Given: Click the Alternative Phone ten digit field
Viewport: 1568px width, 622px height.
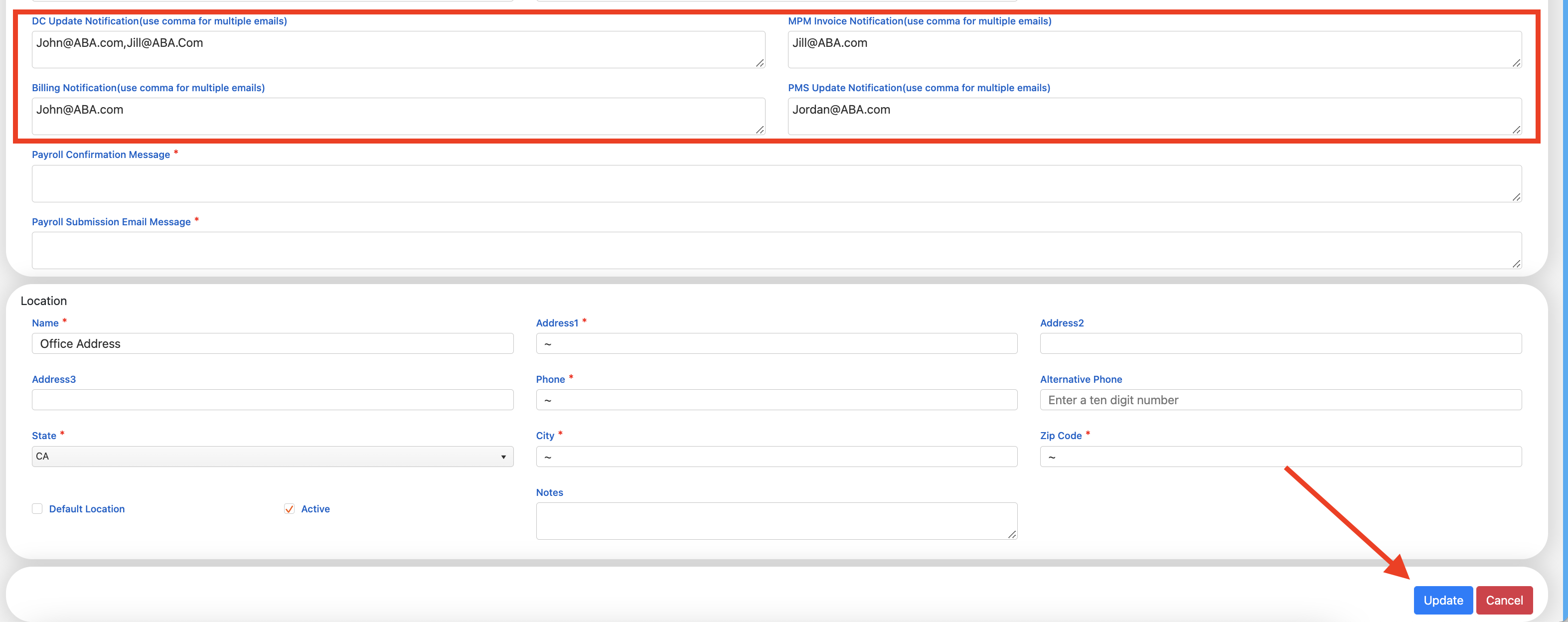Looking at the screenshot, I should (1280, 400).
